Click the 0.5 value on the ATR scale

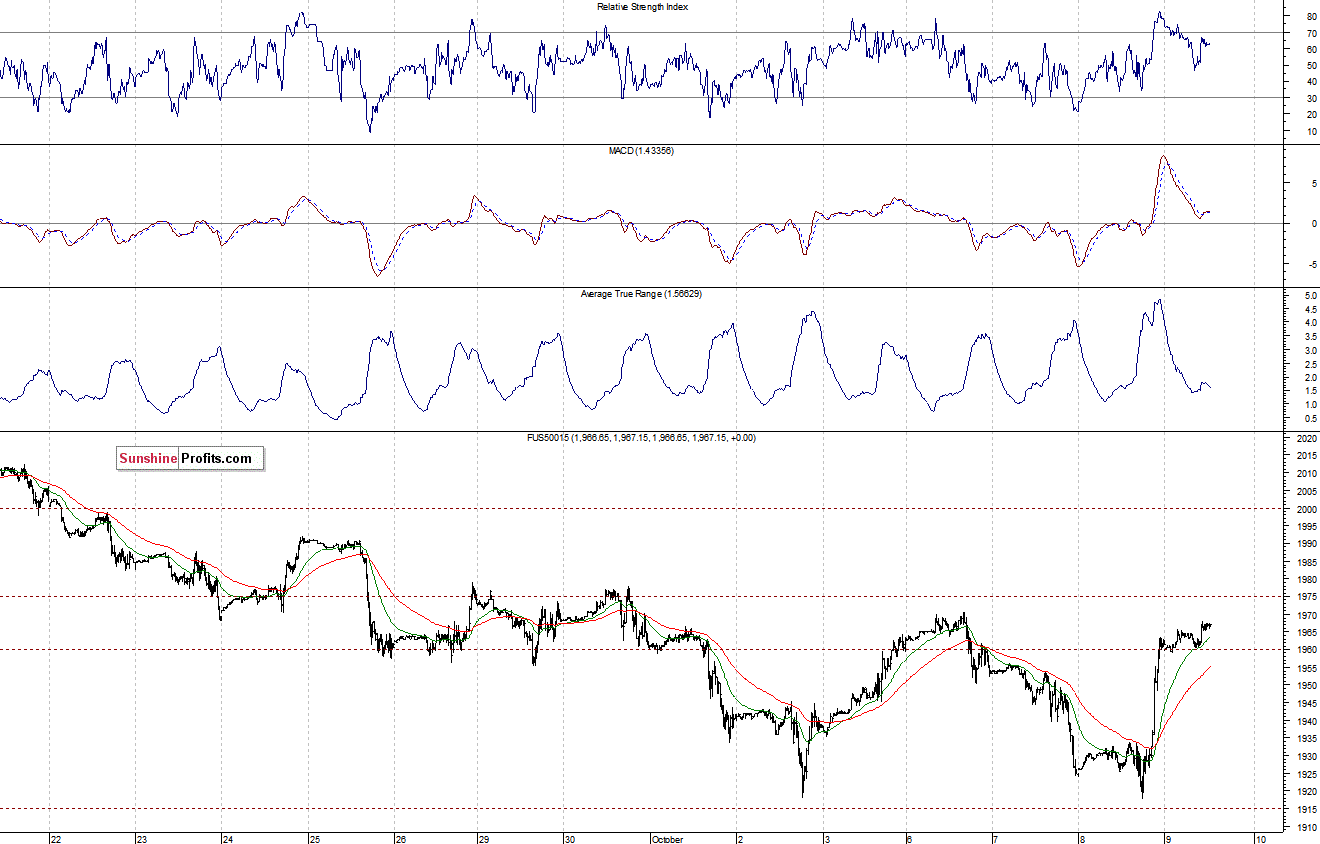click(1310, 418)
